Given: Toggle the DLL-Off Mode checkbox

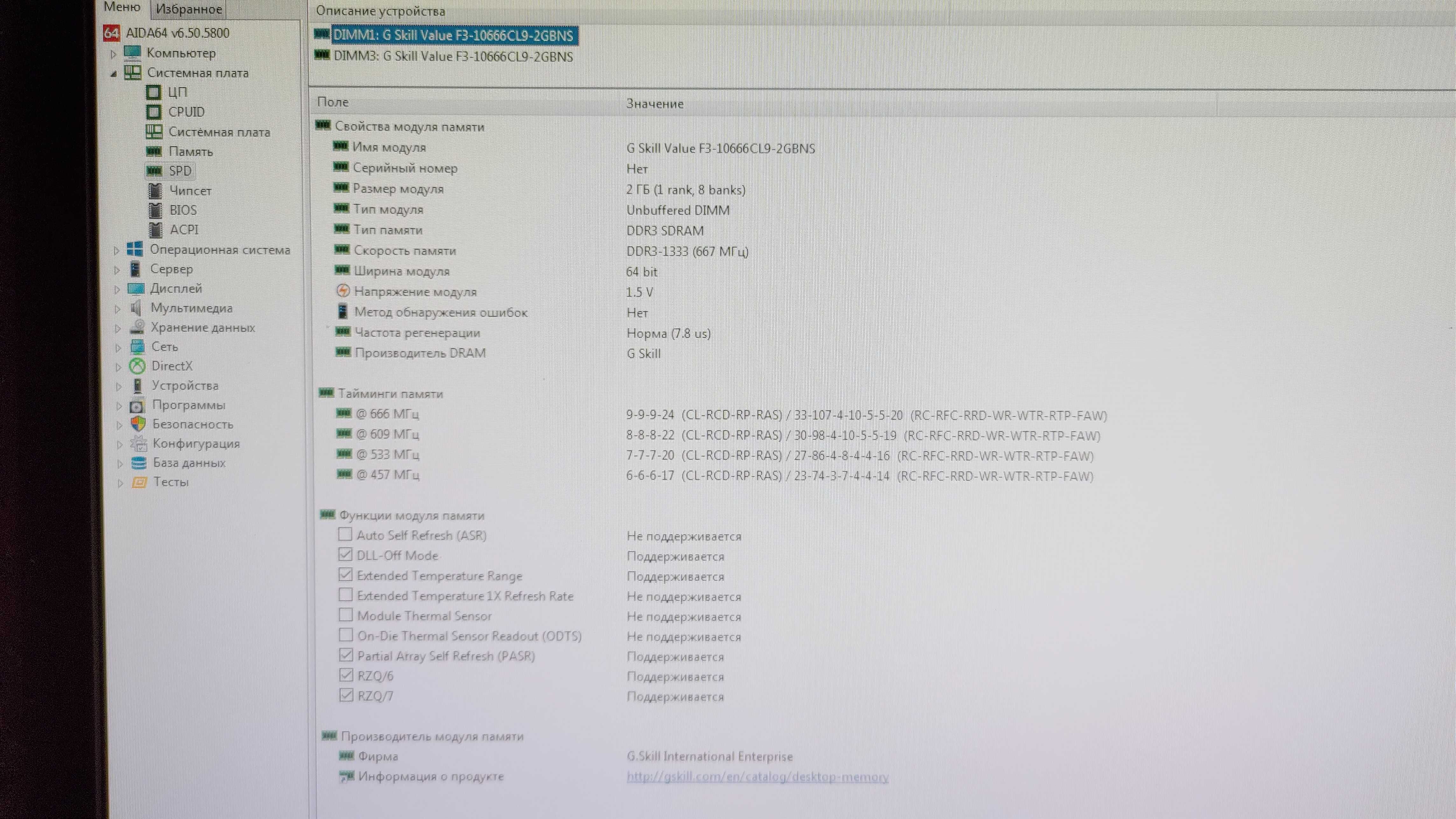Looking at the screenshot, I should [345, 555].
